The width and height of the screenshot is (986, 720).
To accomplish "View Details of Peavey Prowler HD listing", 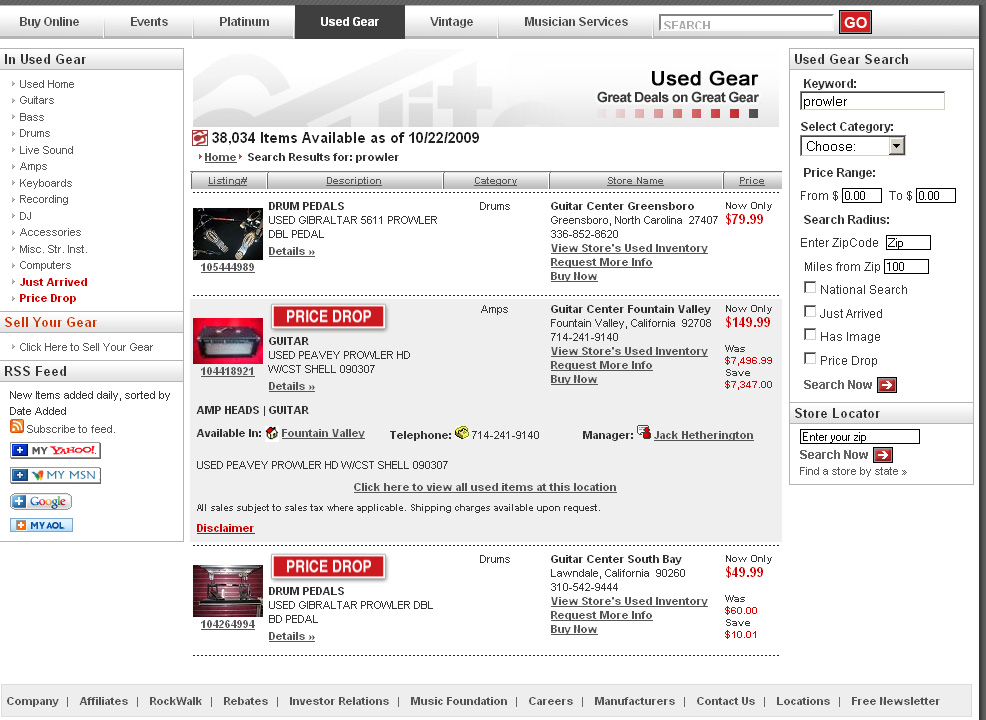I will (x=291, y=386).
